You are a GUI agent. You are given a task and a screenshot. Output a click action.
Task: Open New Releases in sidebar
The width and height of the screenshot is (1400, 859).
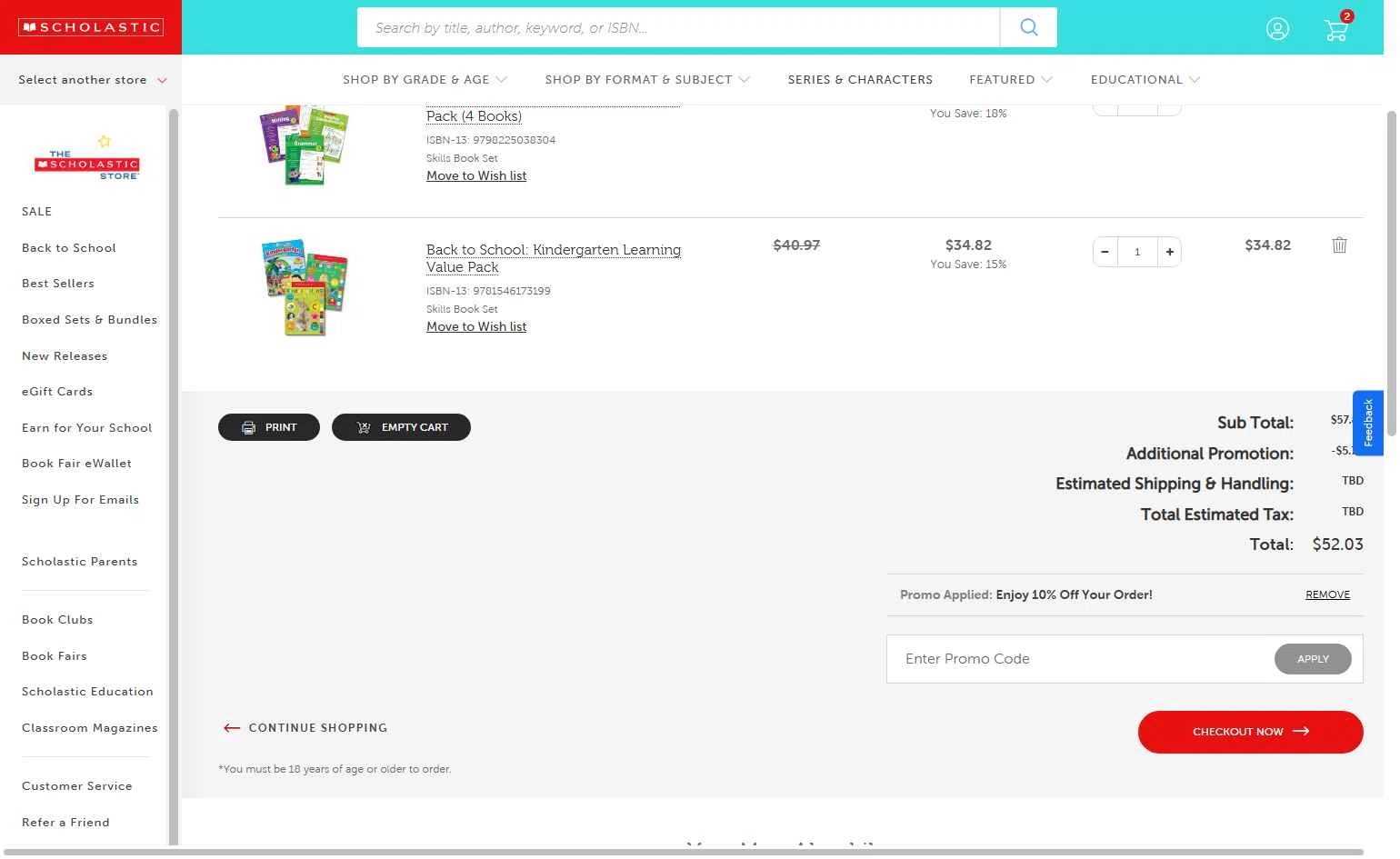65,356
